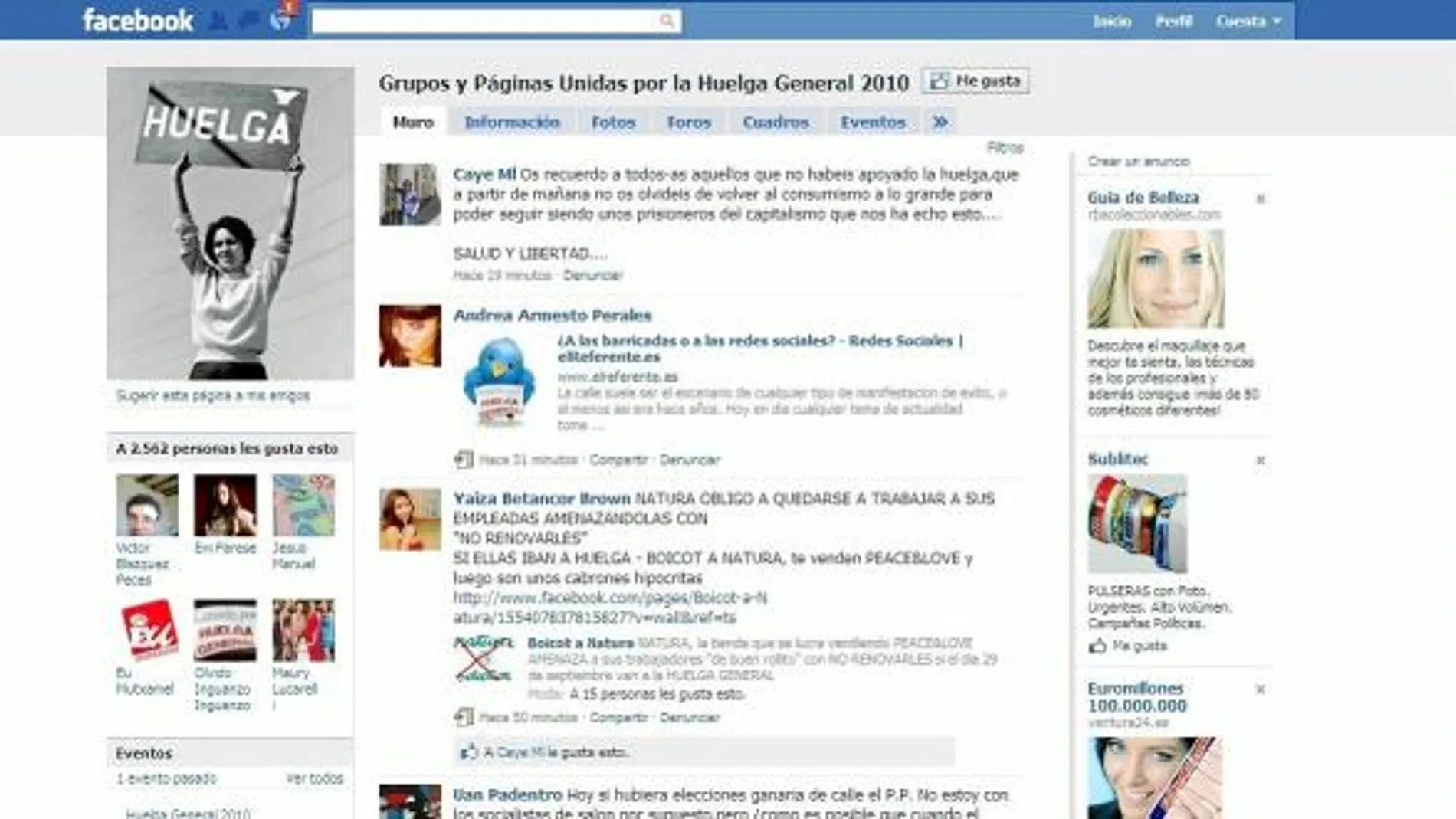Open Victor Blazquez Peces fan thumbnail
1456x819 pixels.
pyautogui.click(x=147, y=505)
